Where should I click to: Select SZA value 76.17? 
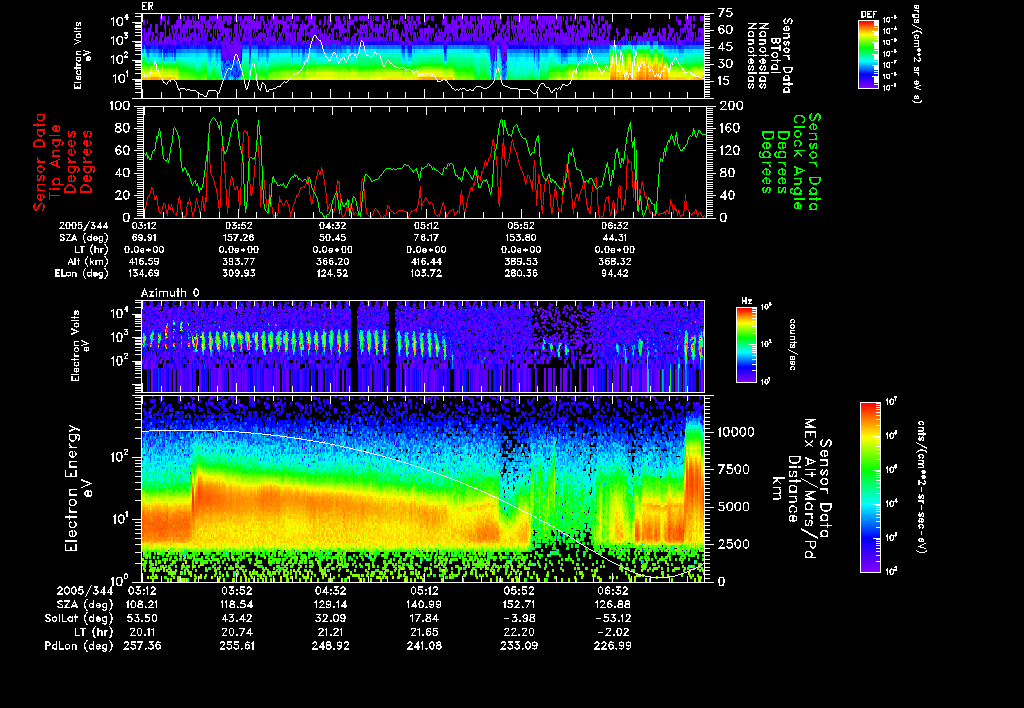[x=426, y=238]
